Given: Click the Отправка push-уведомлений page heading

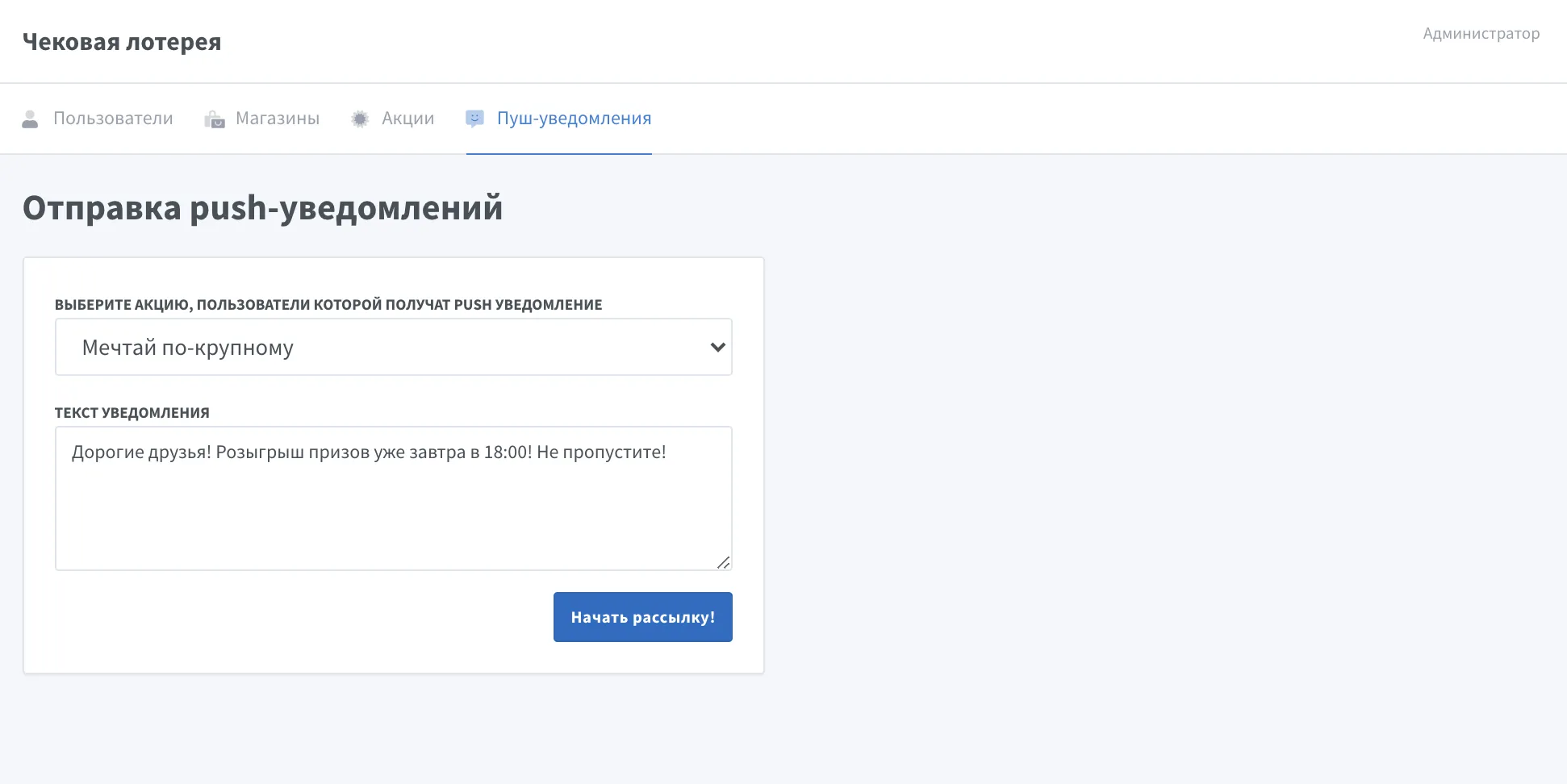Looking at the screenshot, I should 262,208.
